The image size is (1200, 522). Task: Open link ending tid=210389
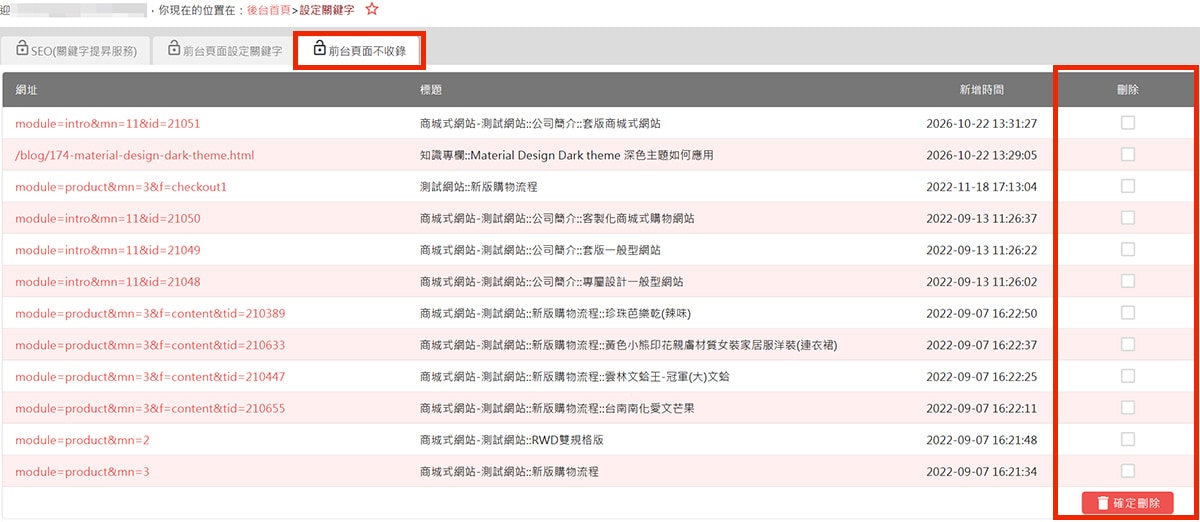(x=150, y=314)
